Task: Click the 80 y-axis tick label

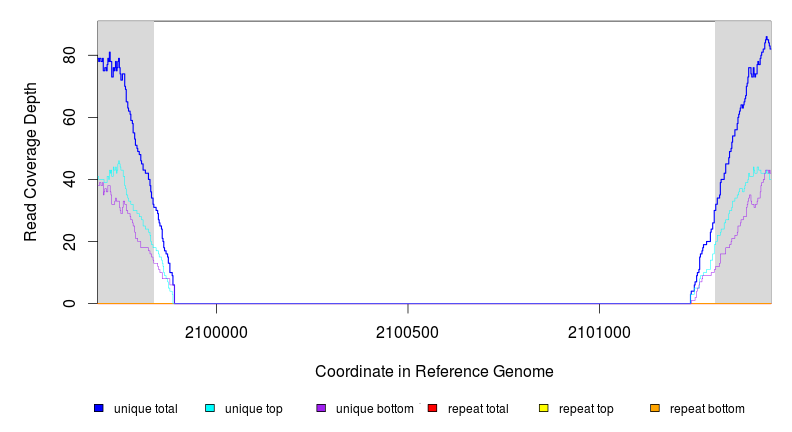Action: coord(70,56)
